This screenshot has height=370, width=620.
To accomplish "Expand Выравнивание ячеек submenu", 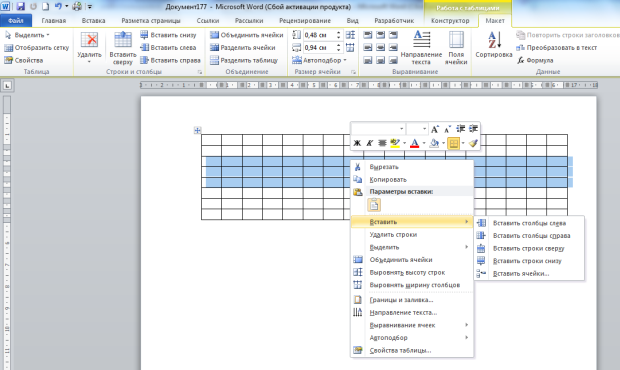I will click(412, 325).
